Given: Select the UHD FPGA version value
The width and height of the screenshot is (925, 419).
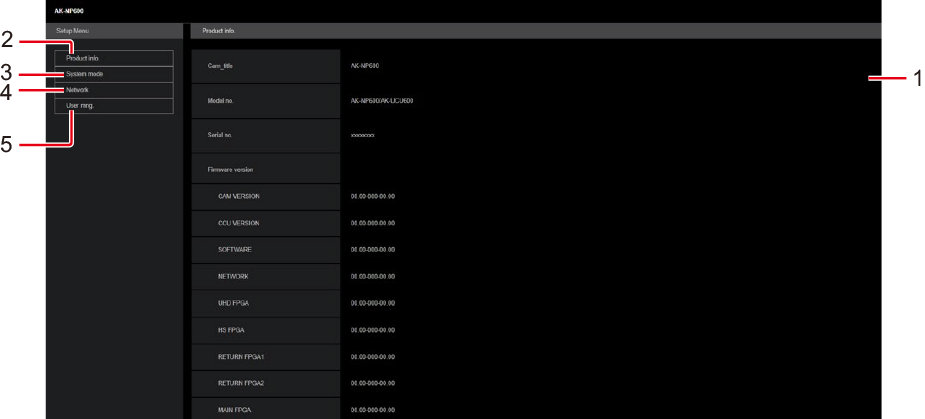Looking at the screenshot, I should tap(373, 303).
